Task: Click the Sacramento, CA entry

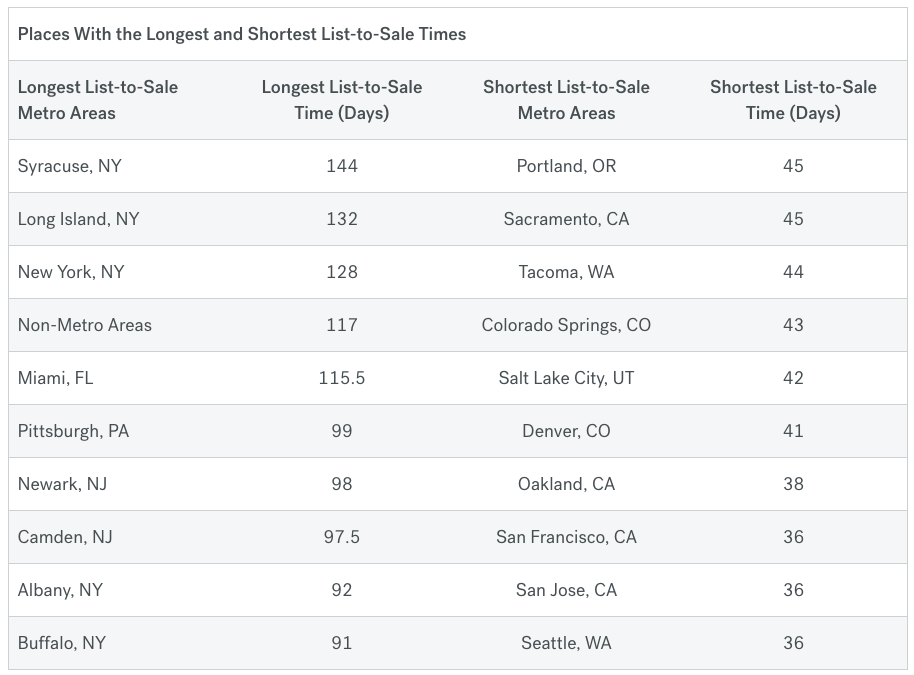Action: 566,219
